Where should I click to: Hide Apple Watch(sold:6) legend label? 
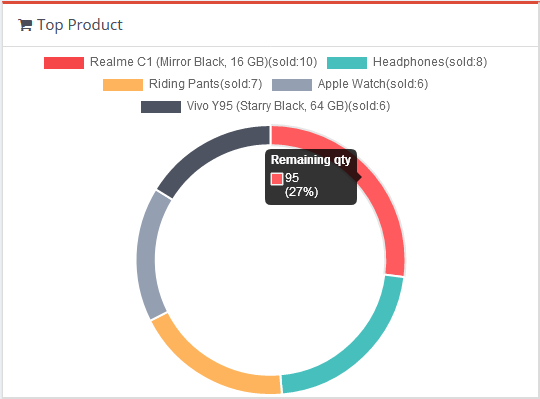373,84
